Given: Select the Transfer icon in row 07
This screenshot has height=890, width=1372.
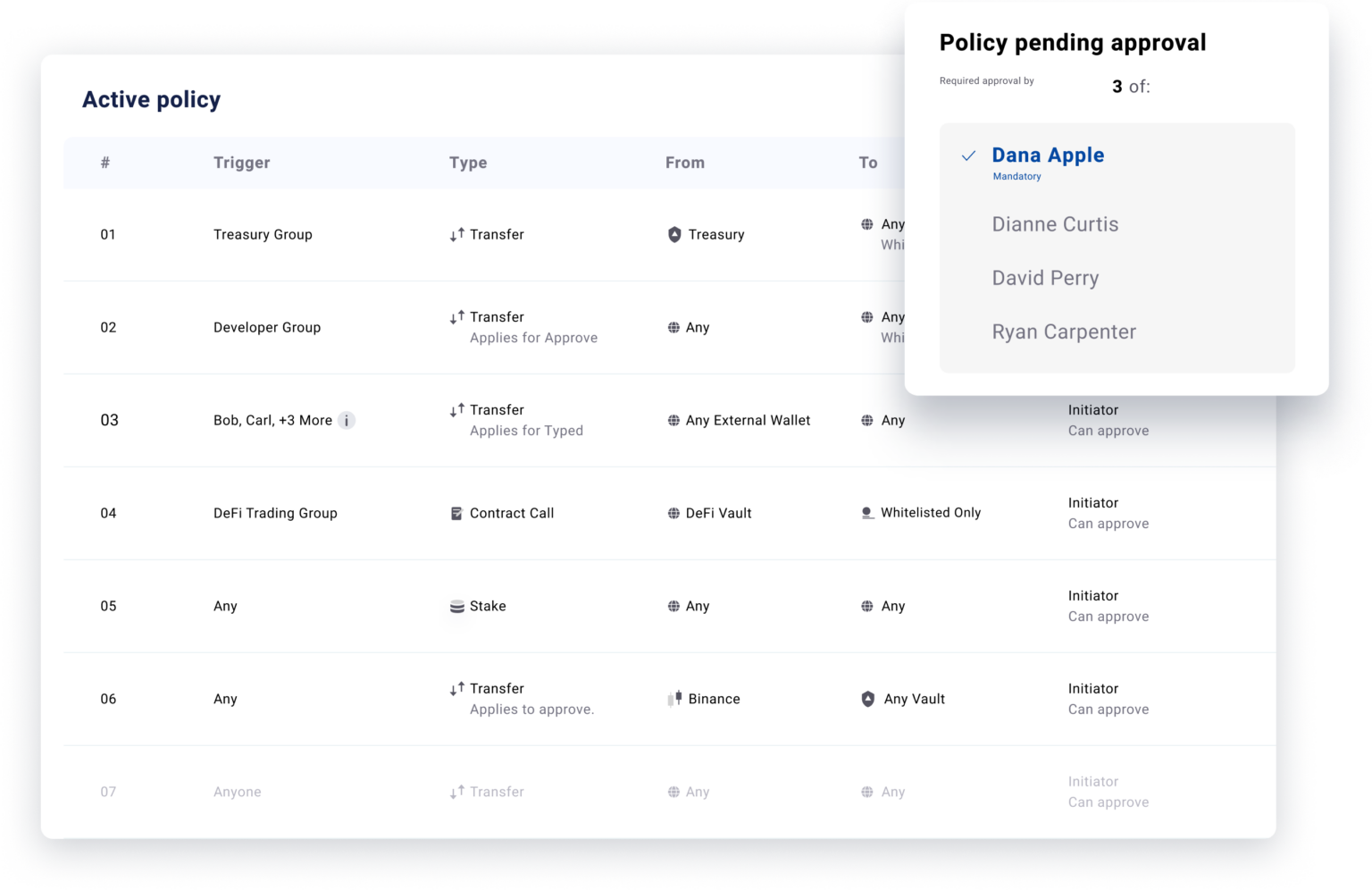Looking at the screenshot, I should [x=457, y=791].
